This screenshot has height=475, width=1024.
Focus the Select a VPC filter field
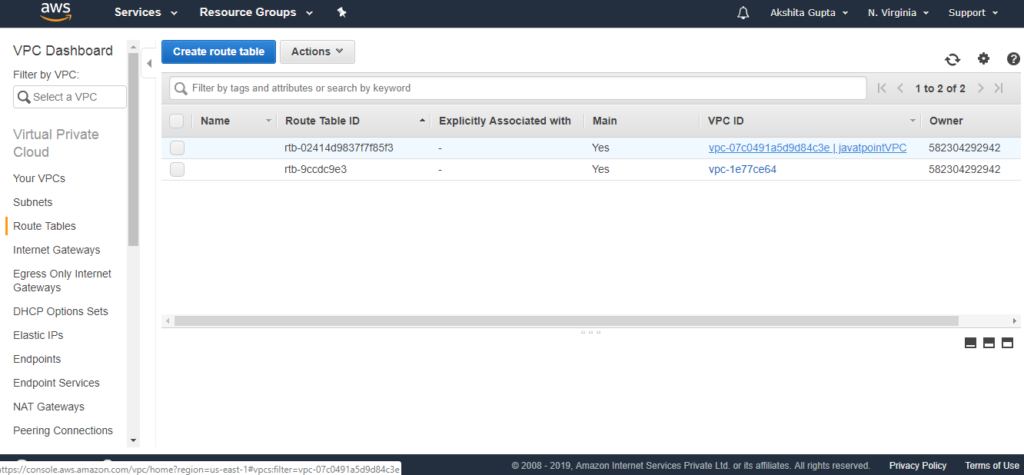[x=70, y=97]
